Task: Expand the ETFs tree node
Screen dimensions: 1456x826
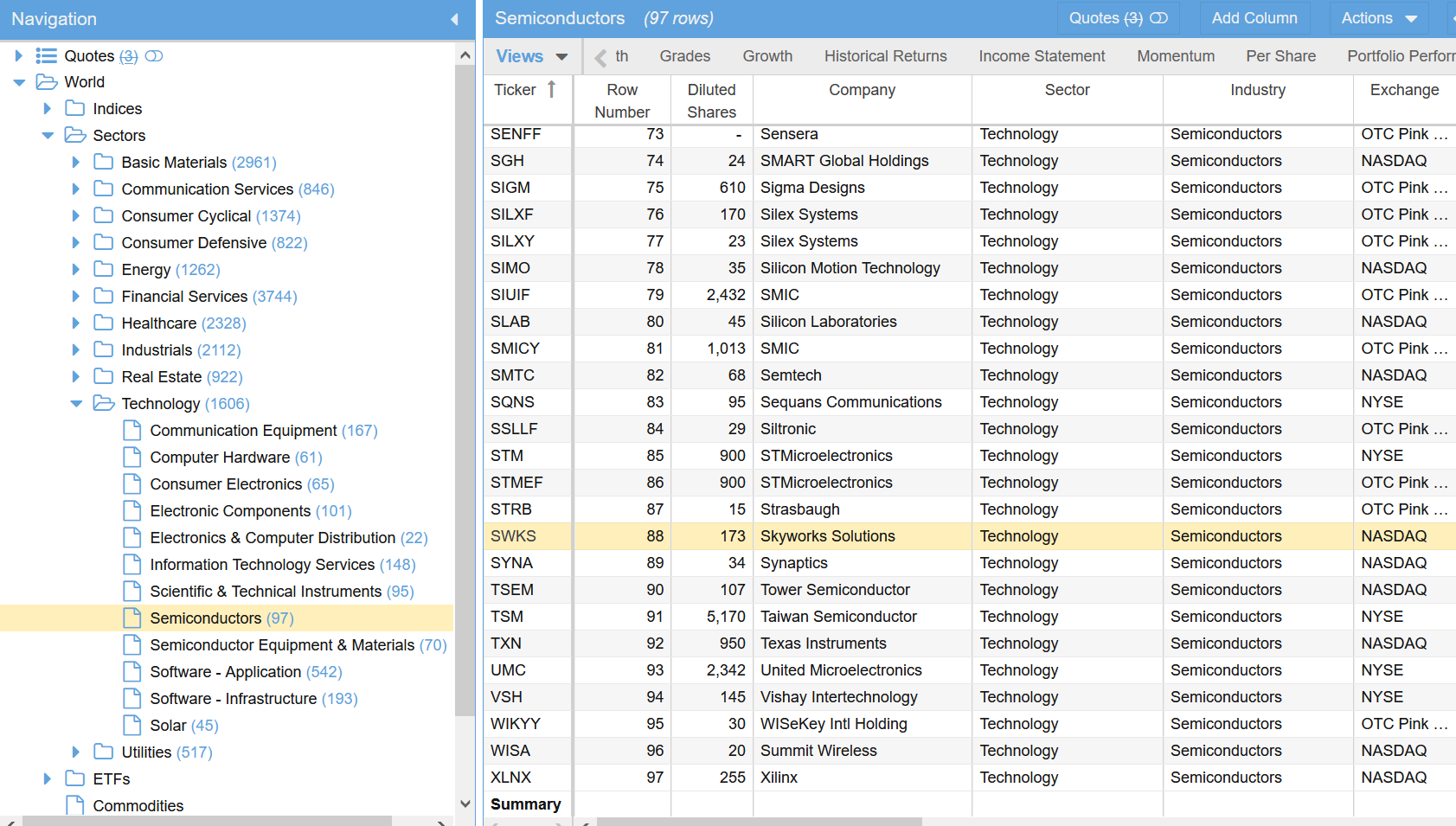Action: coord(48,778)
